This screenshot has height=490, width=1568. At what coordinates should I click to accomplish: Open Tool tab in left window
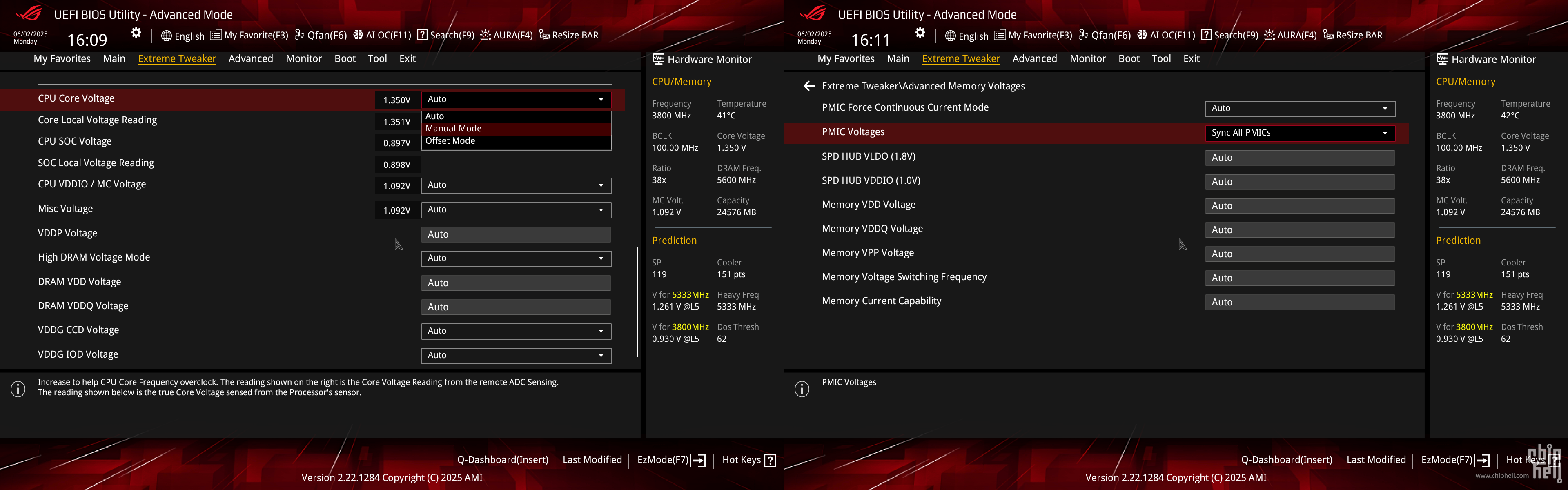pyautogui.click(x=377, y=58)
